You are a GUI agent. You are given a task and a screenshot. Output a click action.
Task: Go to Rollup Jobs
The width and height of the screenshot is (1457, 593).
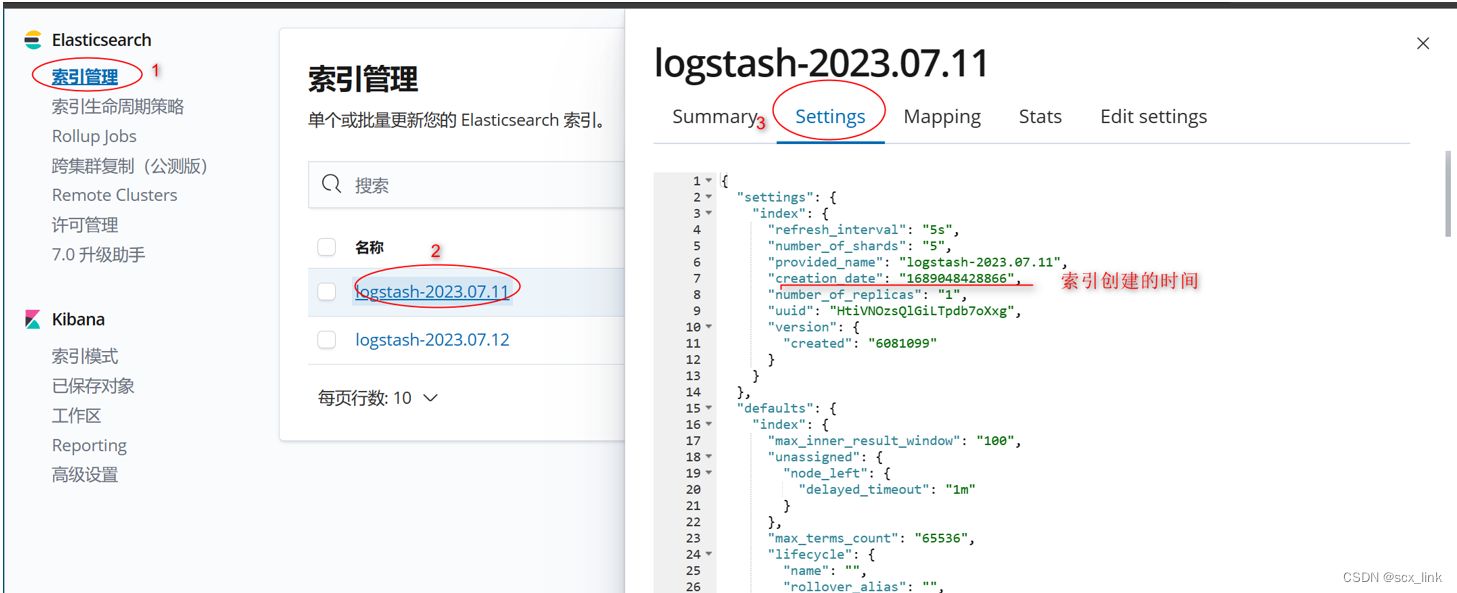(x=94, y=136)
